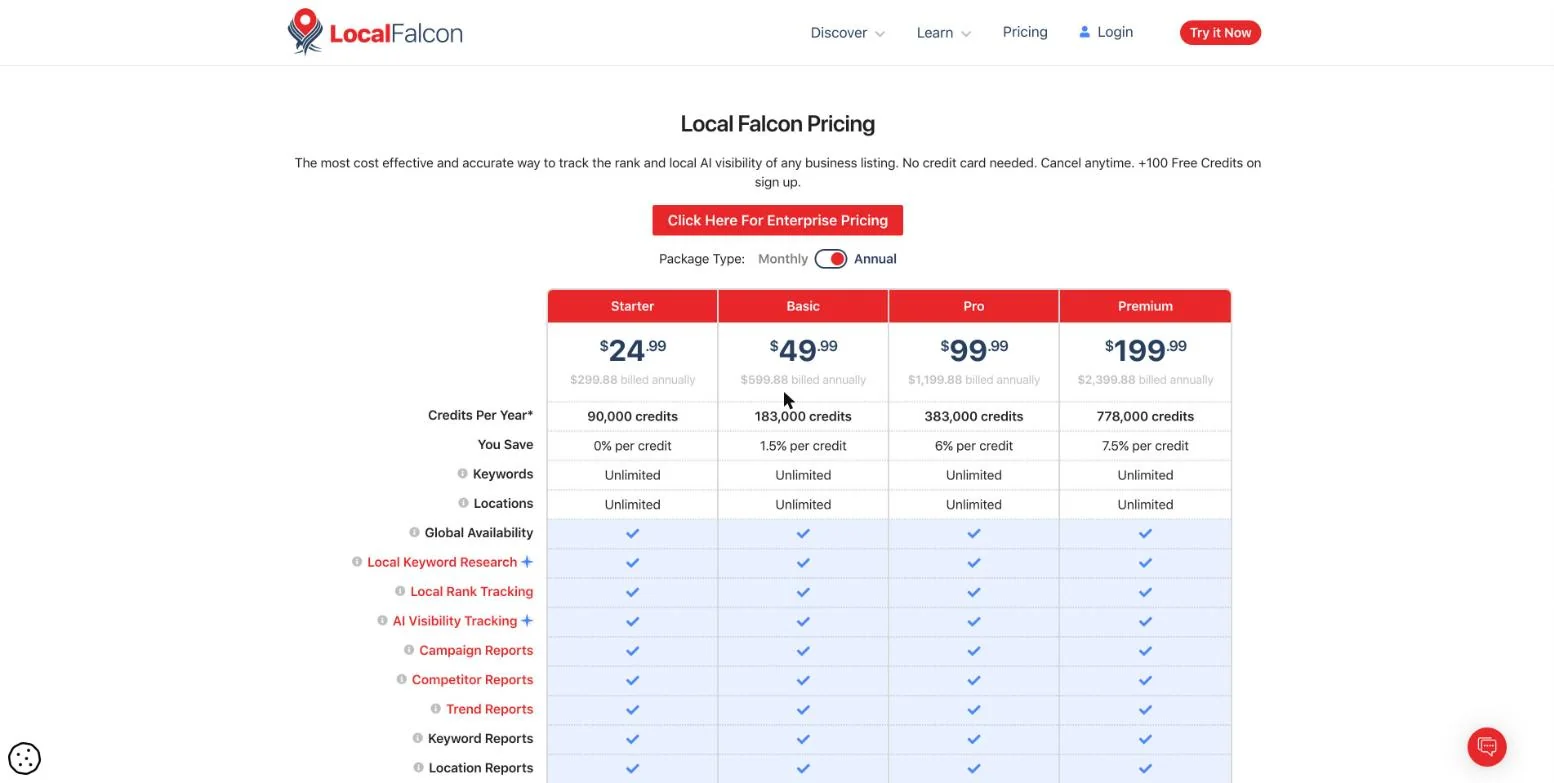Click the 90,000 credits cell
This screenshot has height=783, width=1554.
tap(632, 416)
